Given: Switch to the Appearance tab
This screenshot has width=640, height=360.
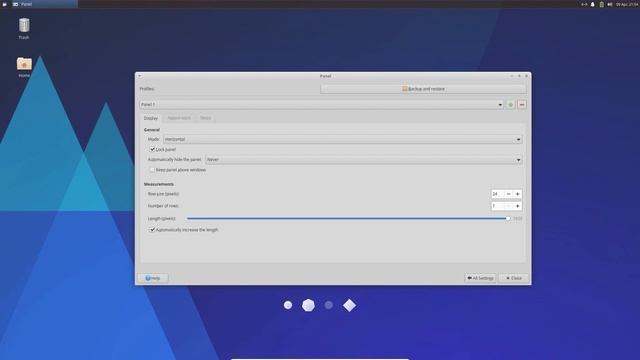Looking at the screenshot, I should pos(179,118).
